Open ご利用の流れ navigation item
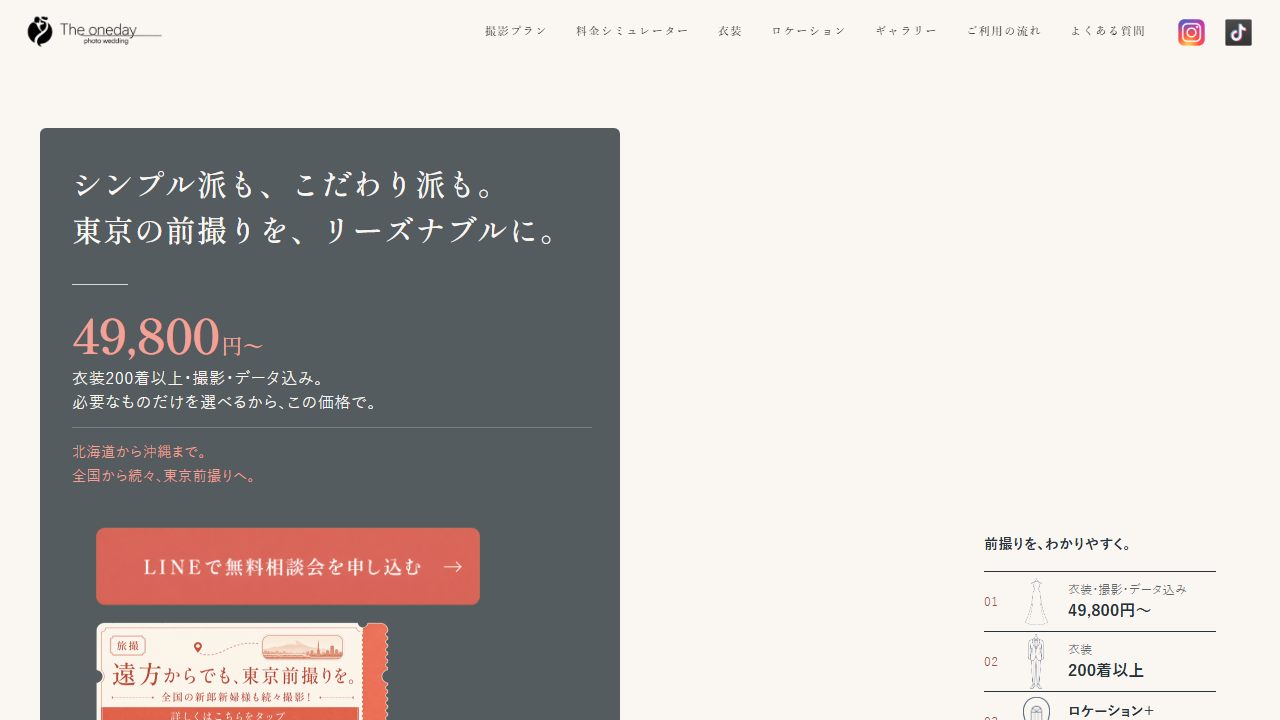1280x720 pixels. pos(1004,31)
